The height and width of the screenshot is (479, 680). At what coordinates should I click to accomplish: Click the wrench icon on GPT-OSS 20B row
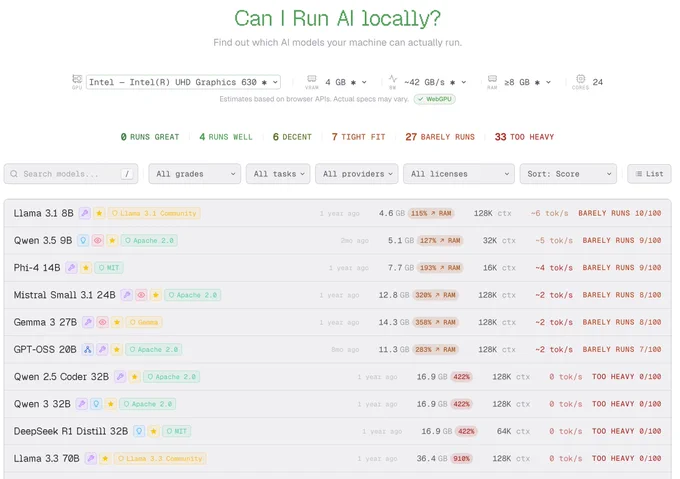(x=102, y=349)
